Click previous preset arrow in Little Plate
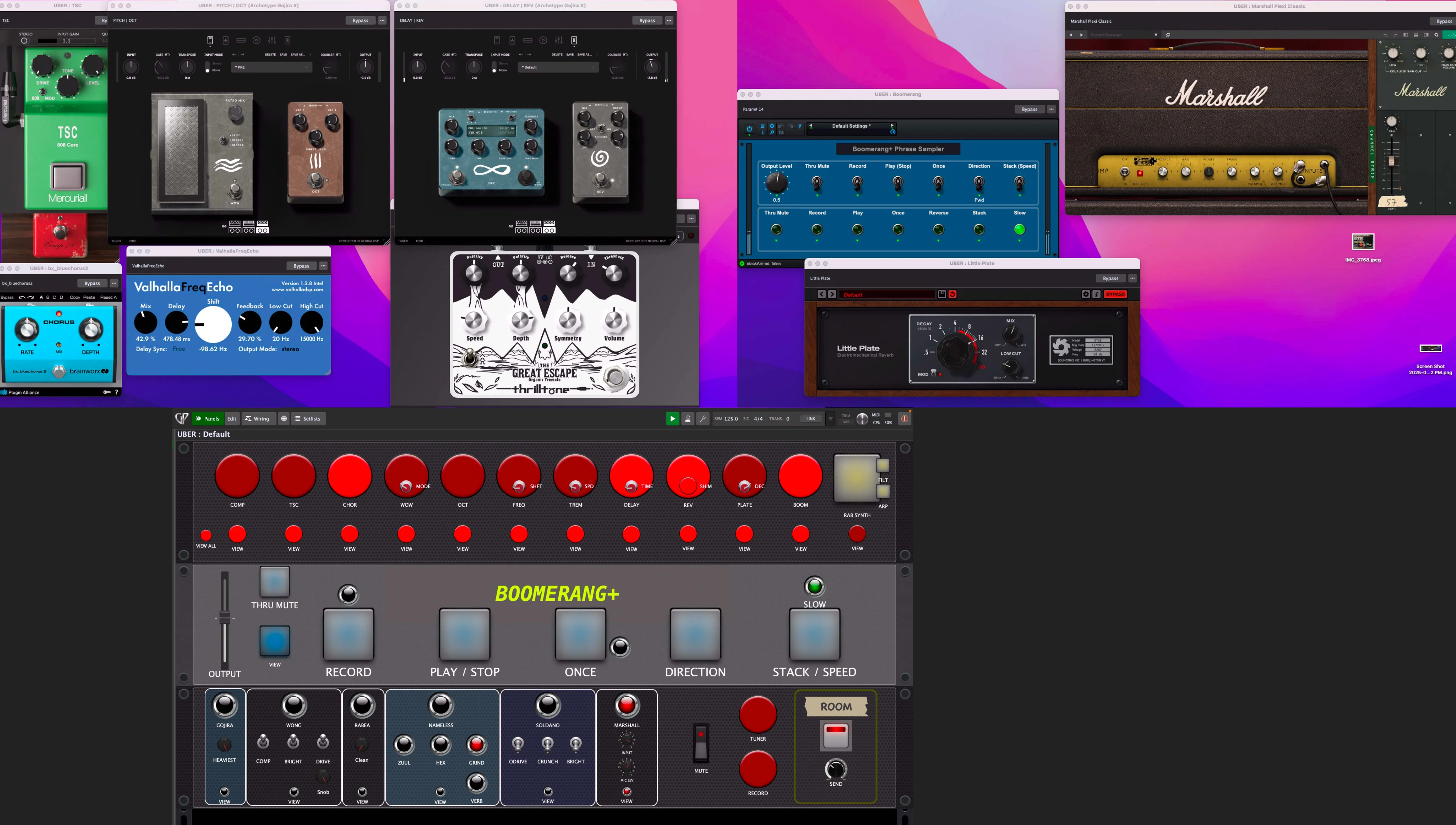 tap(821, 294)
